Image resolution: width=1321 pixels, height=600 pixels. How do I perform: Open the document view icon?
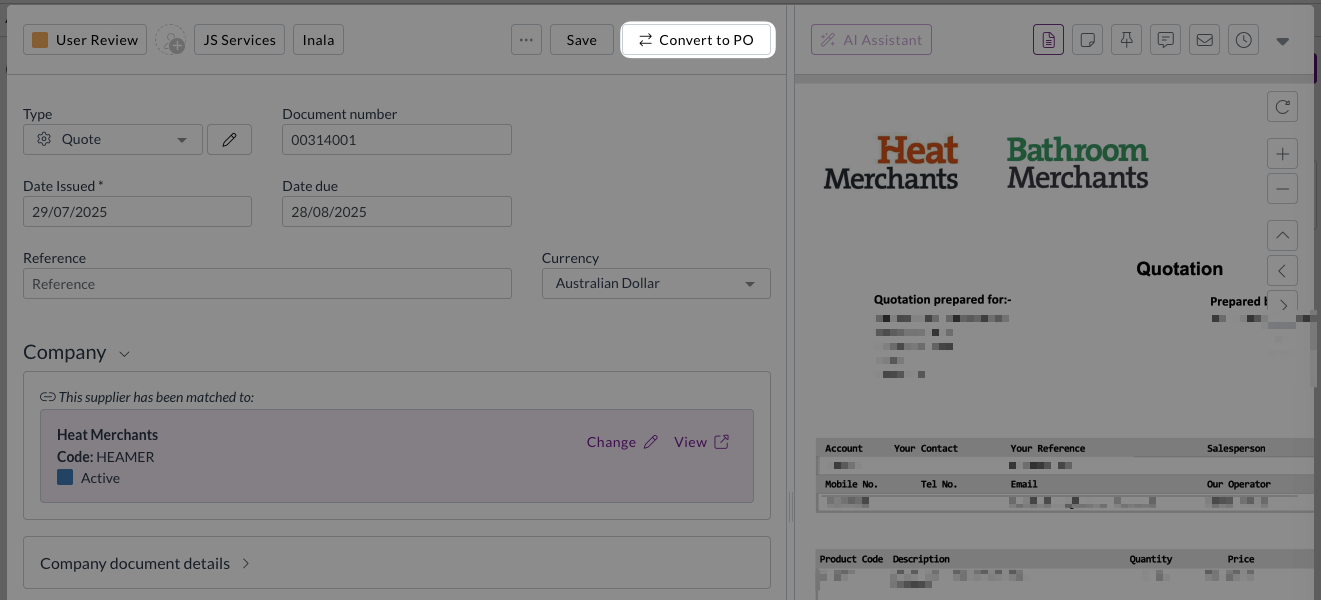pyautogui.click(x=1048, y=40)
